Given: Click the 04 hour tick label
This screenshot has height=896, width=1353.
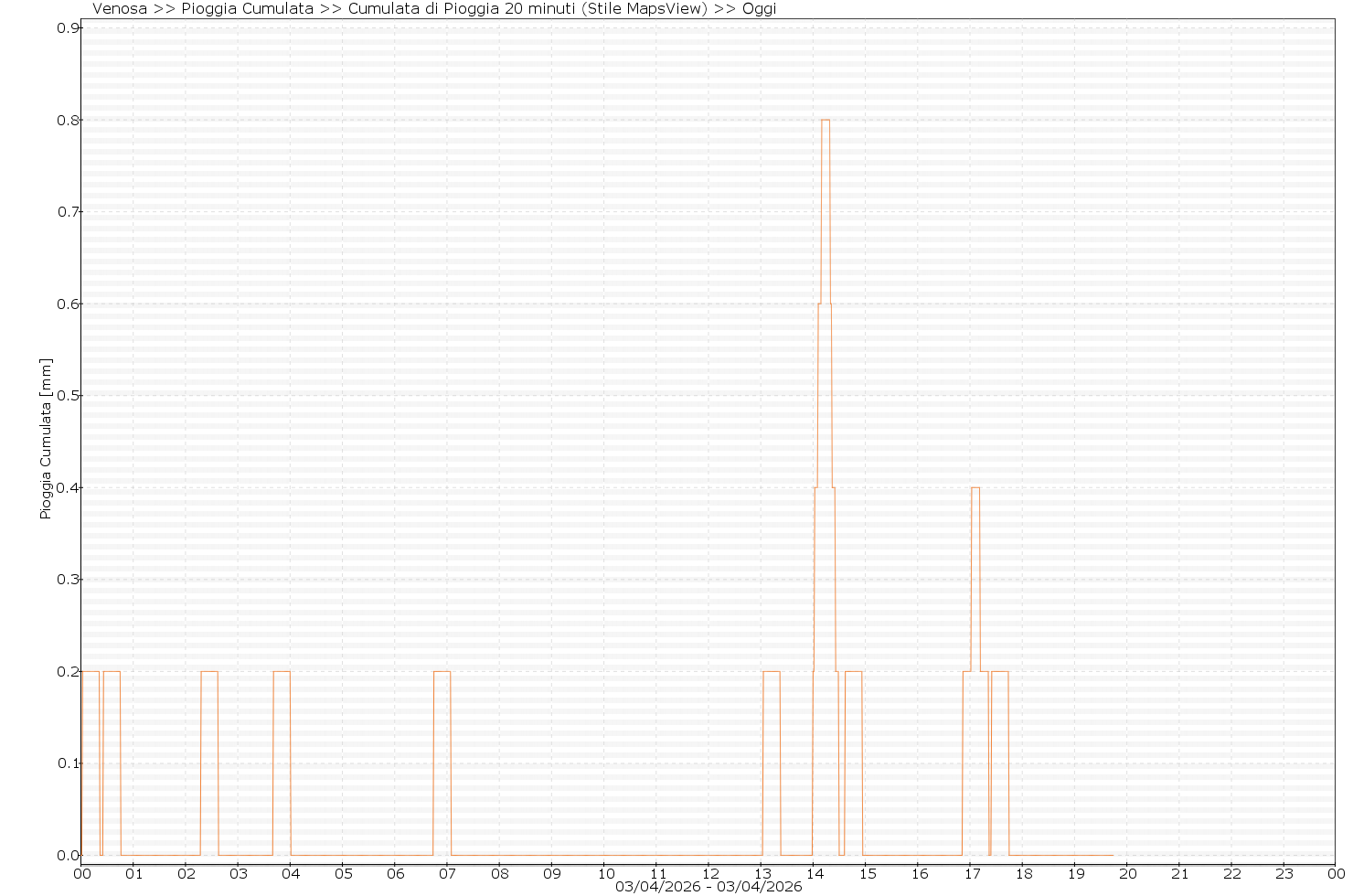Looking at the screenshot, I should [x=291, y=873].
